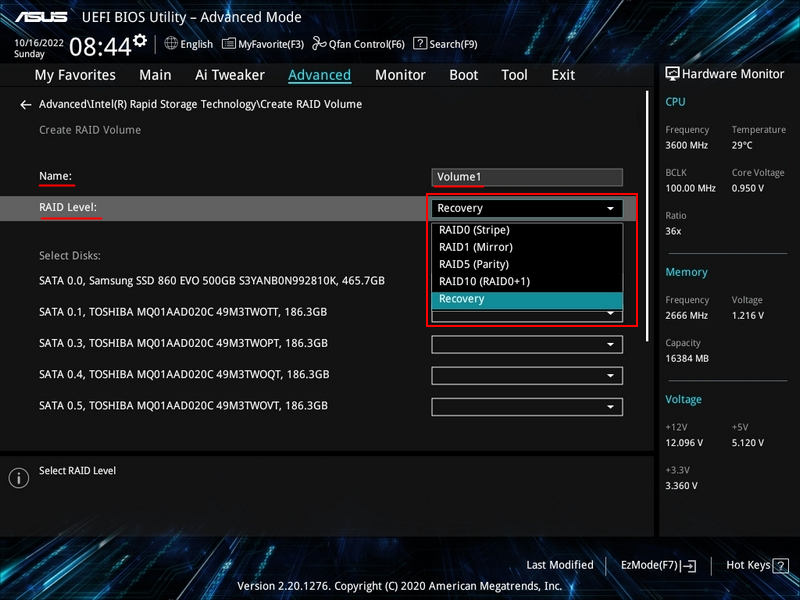Open dropdown for SATA 0.3 disk
This screenshot has width=800, height=600.
tap(527, 344)
